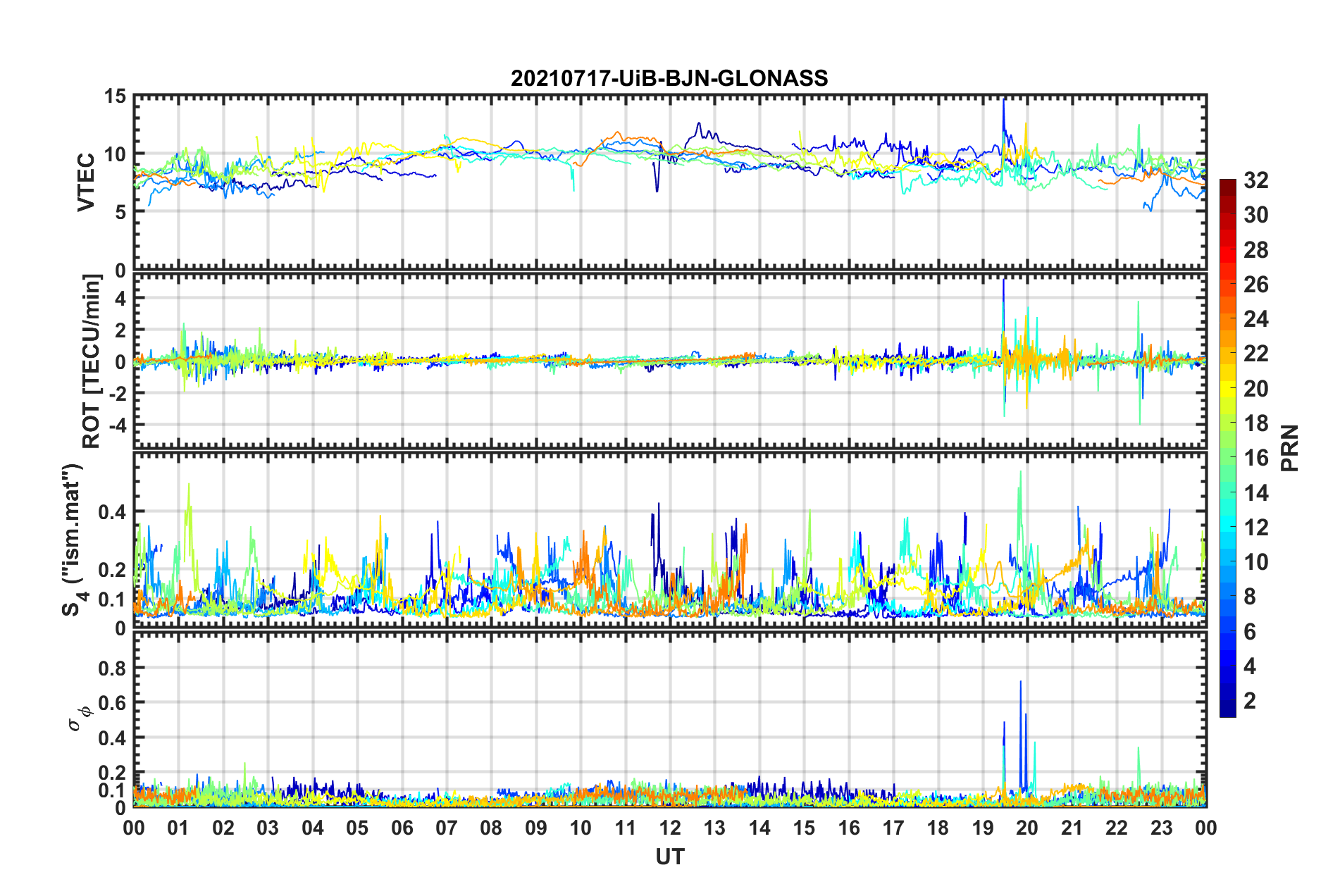The height and width of the screenshot is (896, 1340).
Task: Click VTEC axis tick 15
Action: [x=114, y=96]
